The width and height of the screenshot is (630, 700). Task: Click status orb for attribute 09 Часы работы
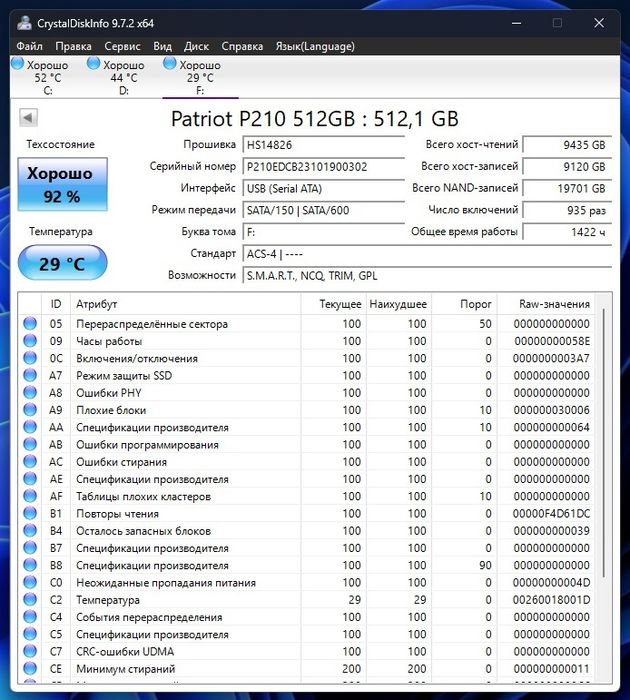tap(30, 341)
